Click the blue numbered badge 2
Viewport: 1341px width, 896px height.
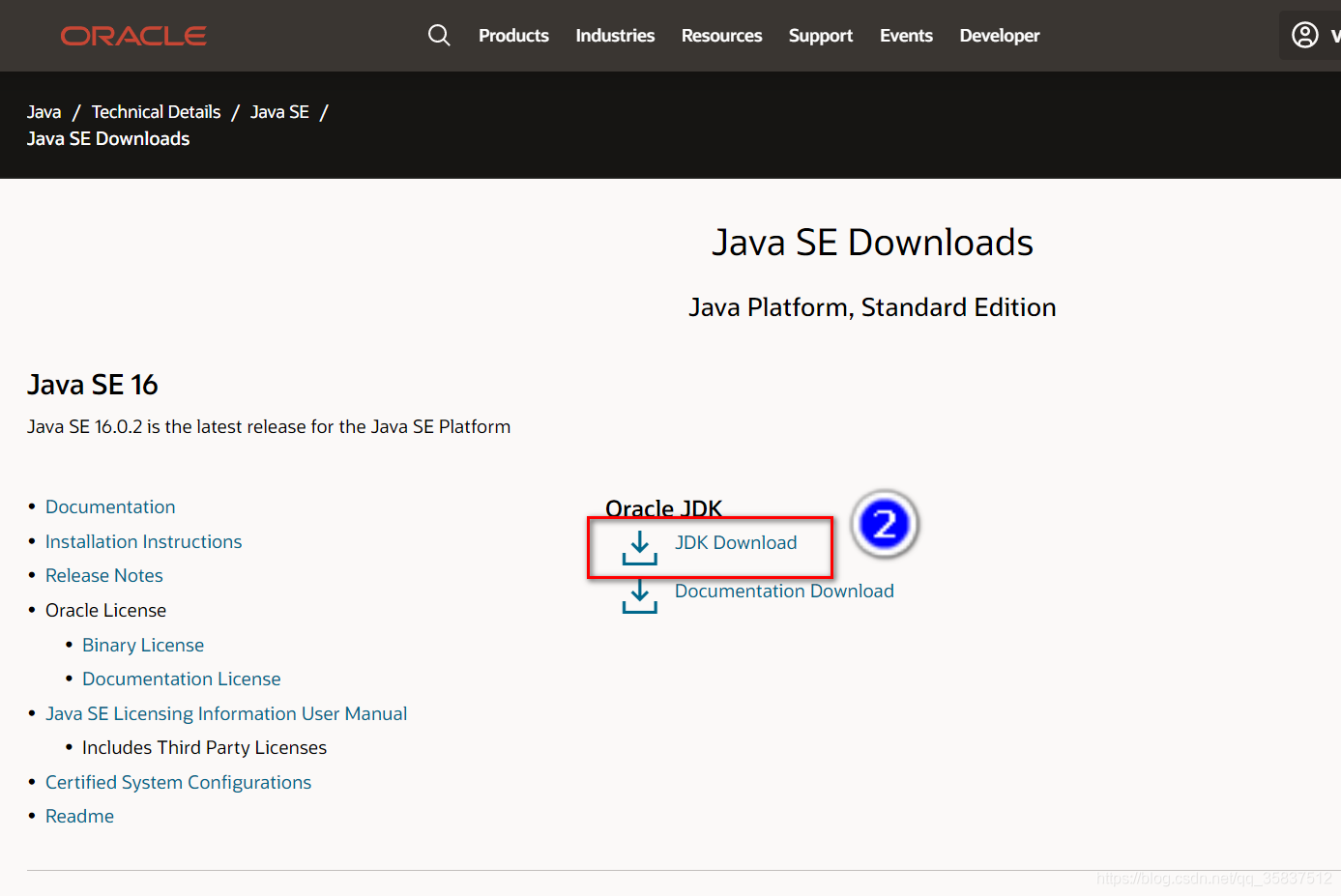pyautogui.click(x=884, y=524)
